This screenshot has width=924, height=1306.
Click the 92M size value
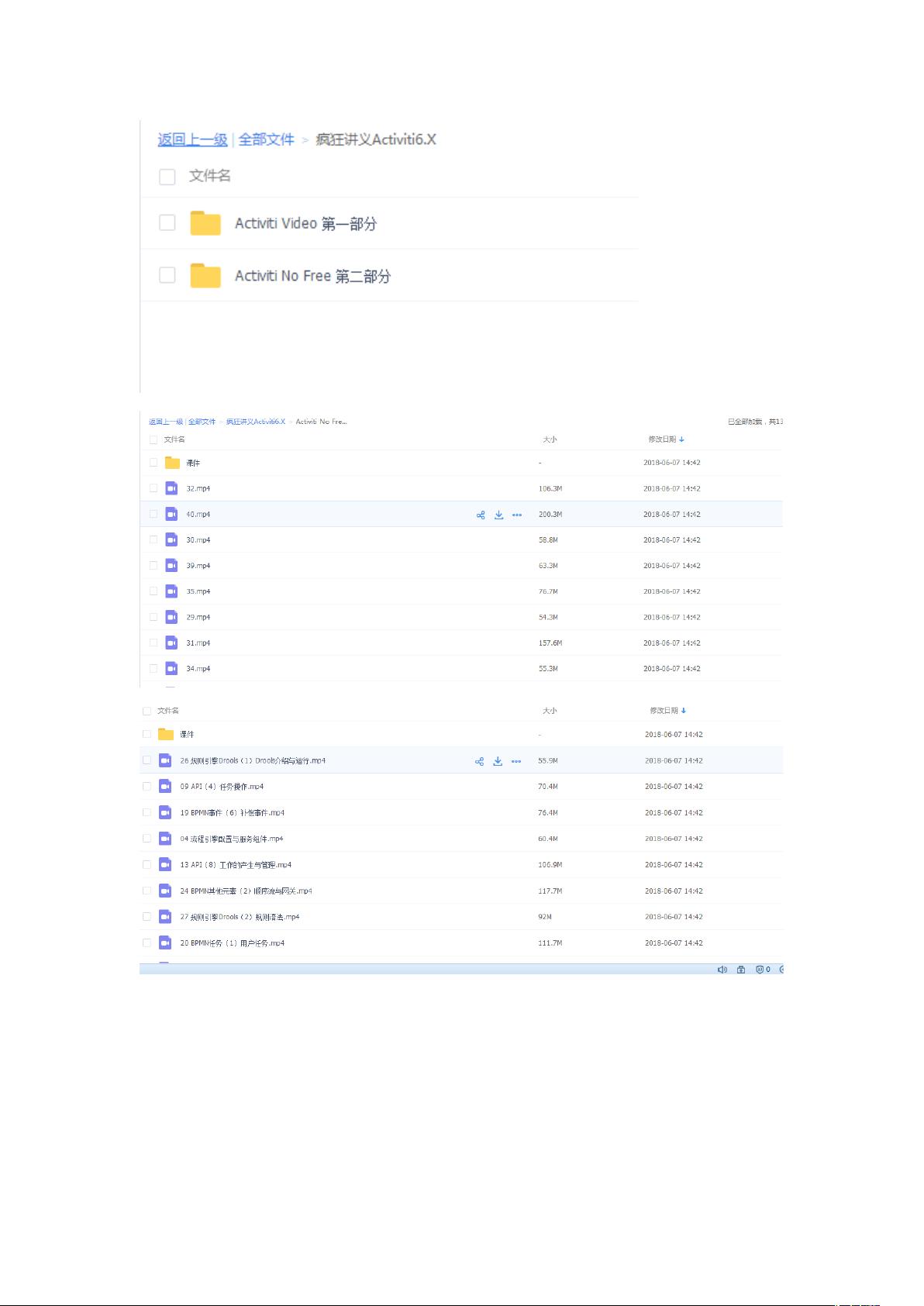pyautogui.click(x=545, y=917)
